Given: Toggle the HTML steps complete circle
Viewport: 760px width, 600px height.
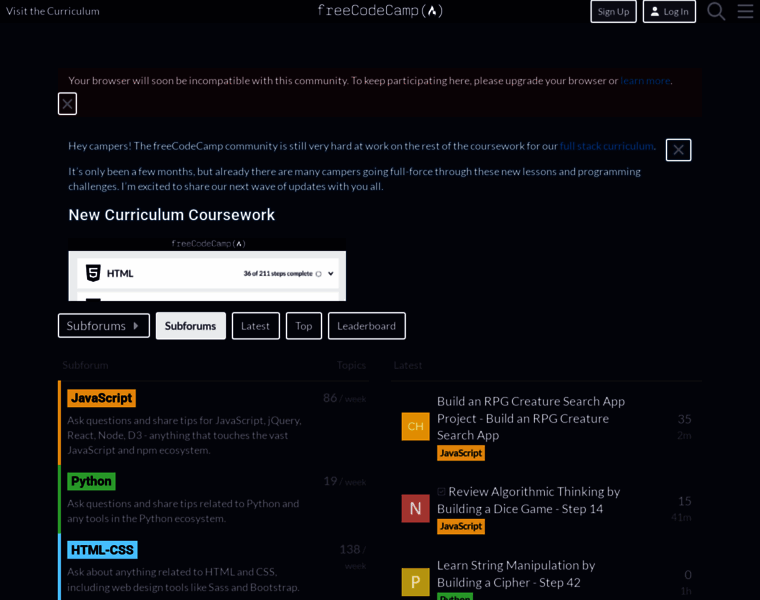Looking at the screenshot, I should 319,274.
